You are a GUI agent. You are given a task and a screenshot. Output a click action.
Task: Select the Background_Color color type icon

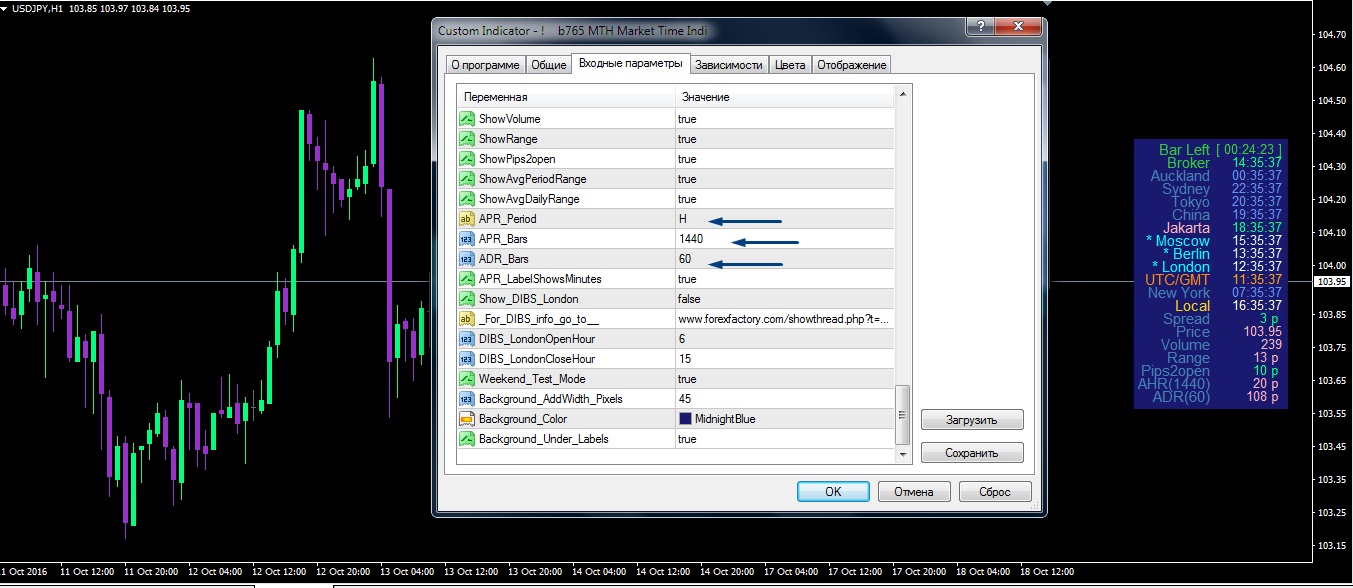467,419
